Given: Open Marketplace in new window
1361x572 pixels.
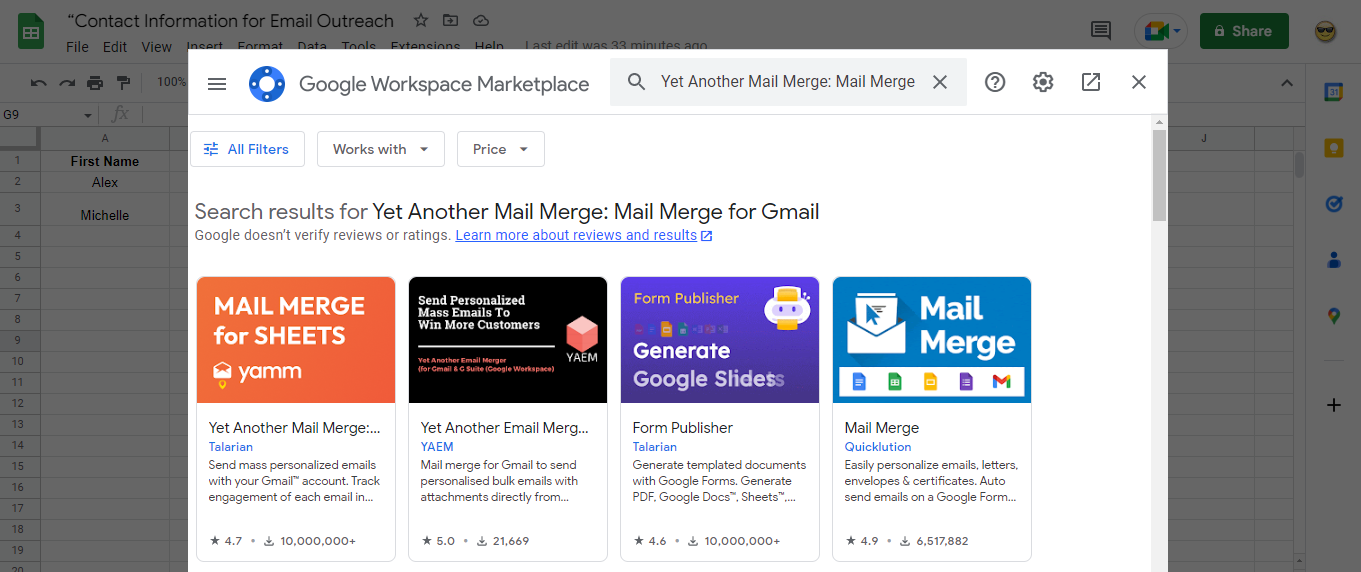Looking at the screenshot, I should coord(1091,82).
